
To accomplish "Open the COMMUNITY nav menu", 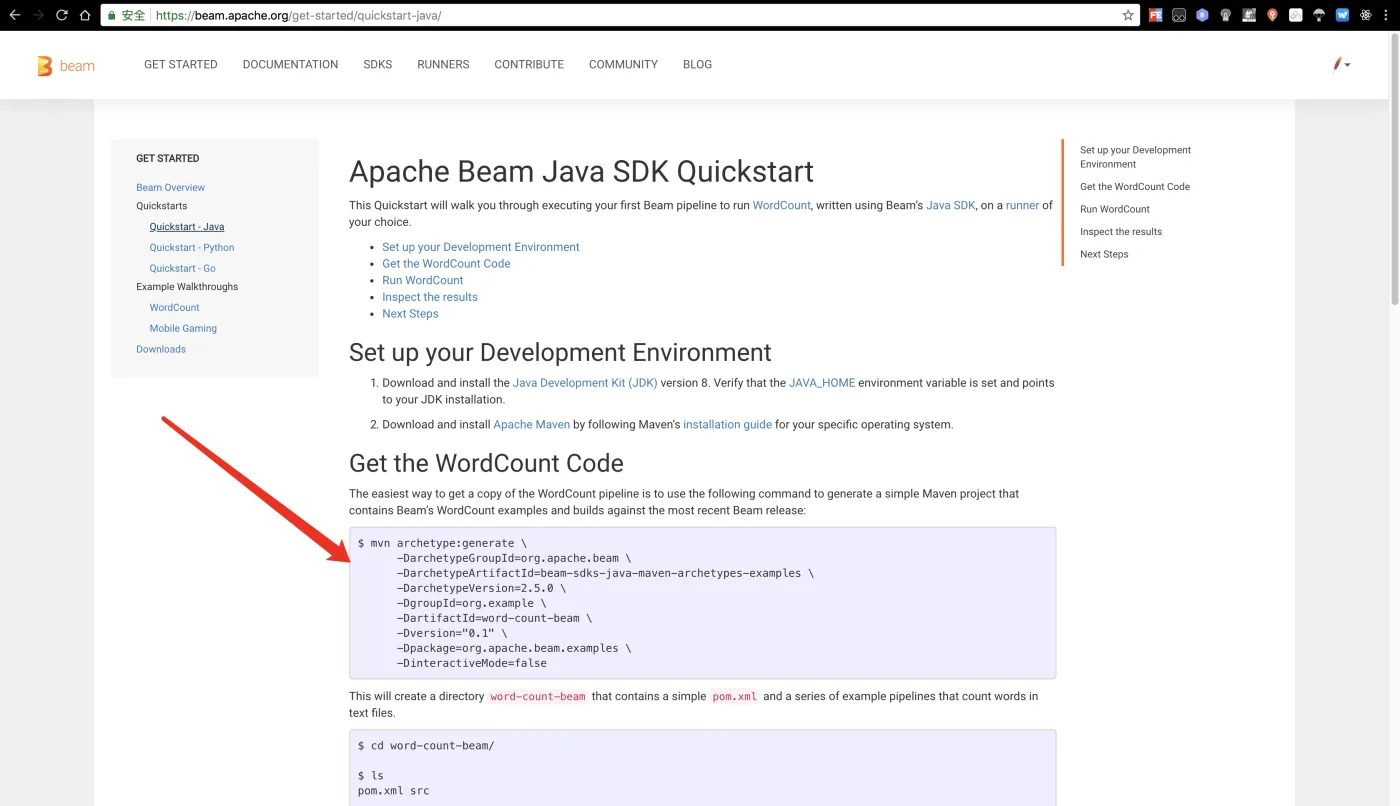I will [x=623, y=64].
